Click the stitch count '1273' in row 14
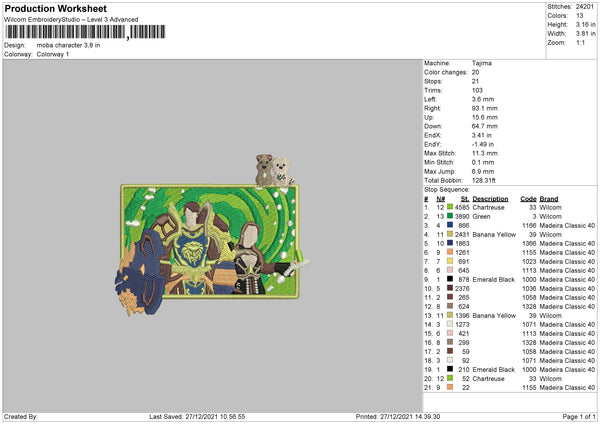This screenshot has width=600, height=424. point(462,325)
